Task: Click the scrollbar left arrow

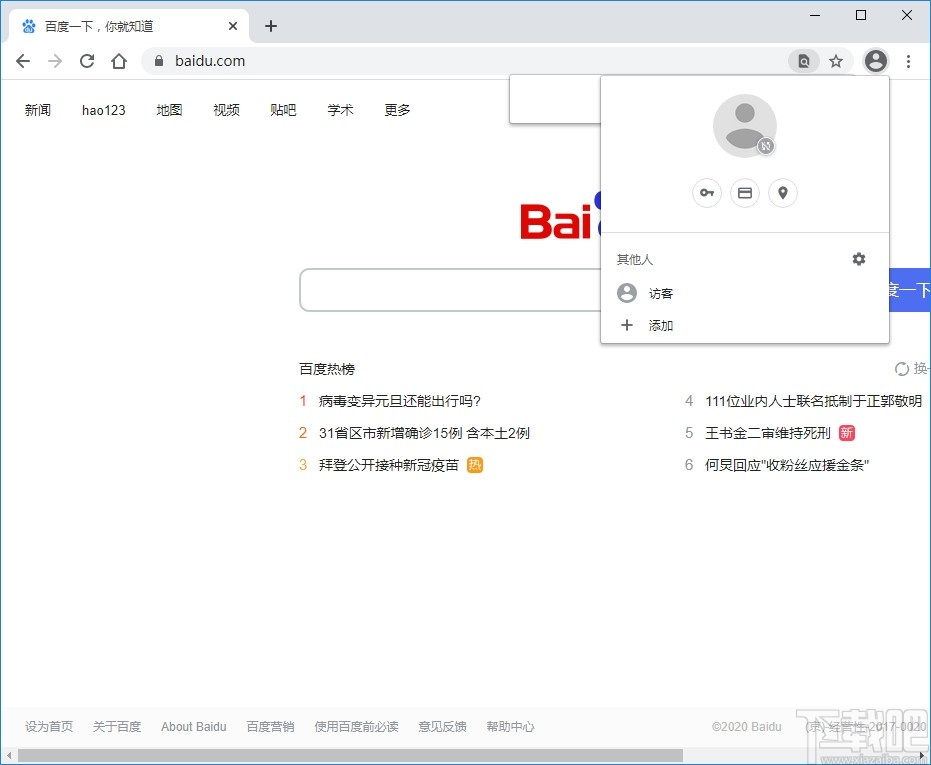Action: tap(8, 755)
